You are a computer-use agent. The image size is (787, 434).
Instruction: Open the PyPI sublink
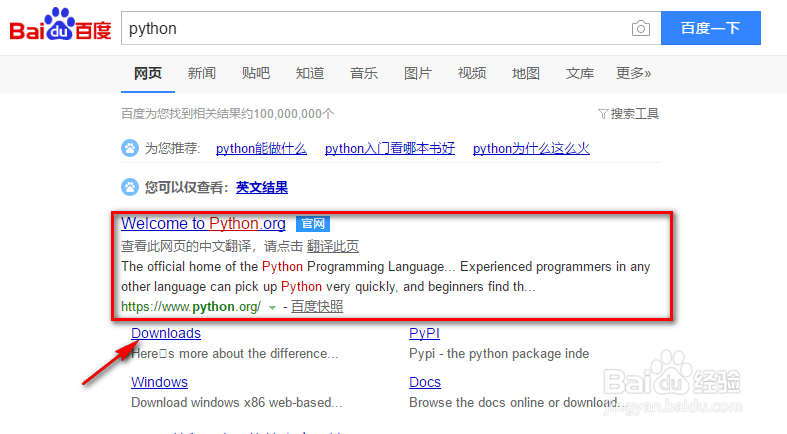click(x=424, y=333)
